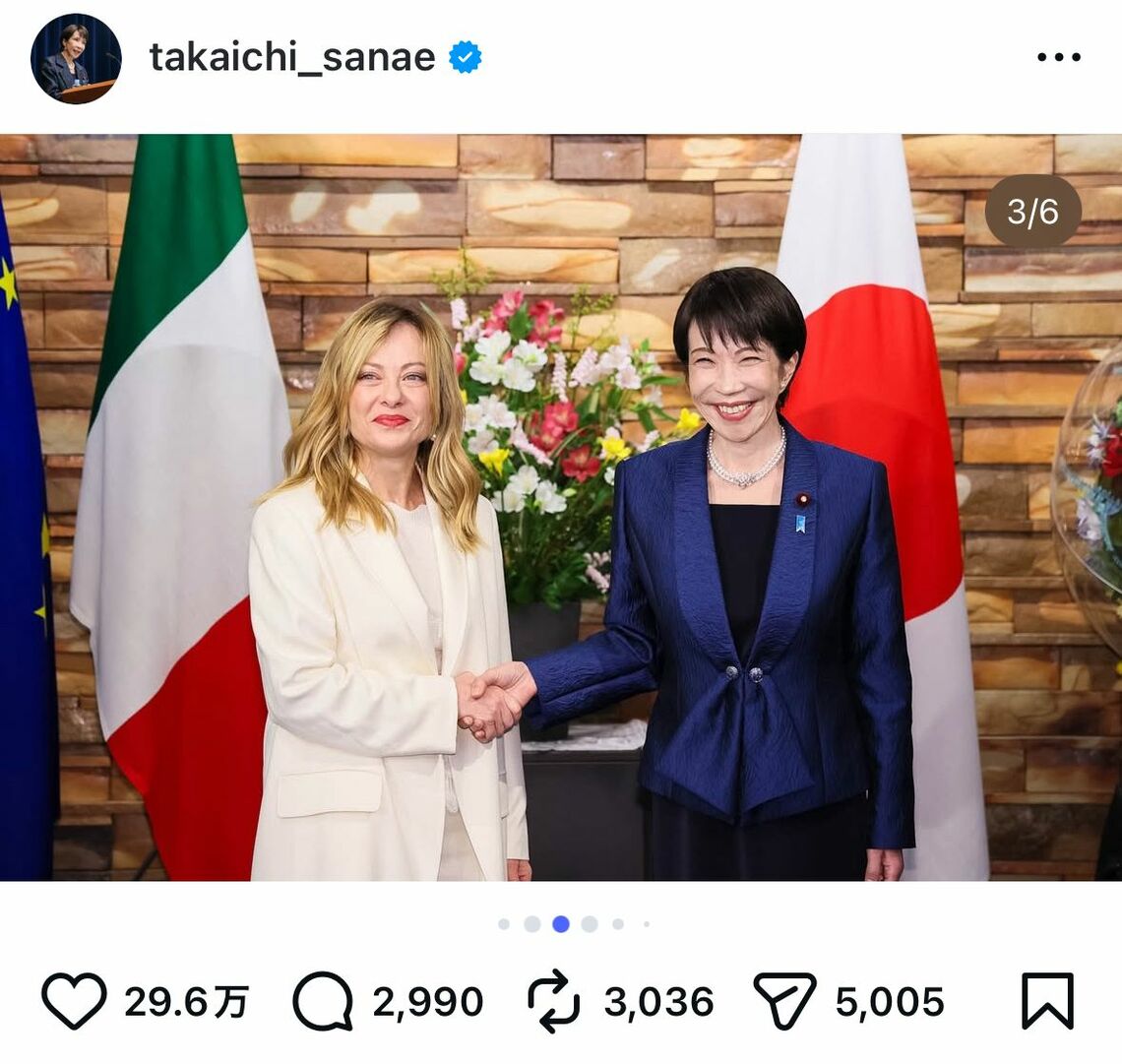Viewport: 1122px width, 1064px height.
Task: View the 29.6万 likes count
Action: pyautogui.click(x=186, y=1002)
